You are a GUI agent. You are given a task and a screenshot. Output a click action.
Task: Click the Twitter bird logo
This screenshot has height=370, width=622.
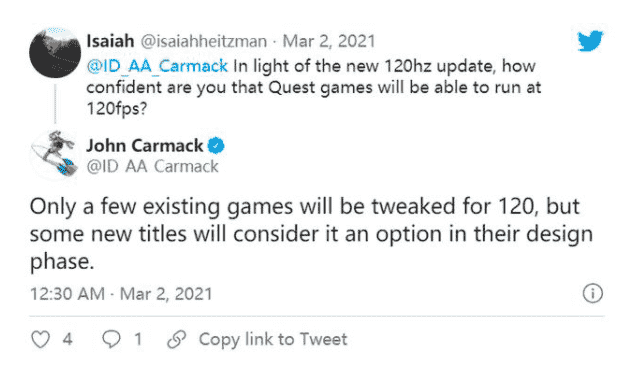click(x=590, y=41)
